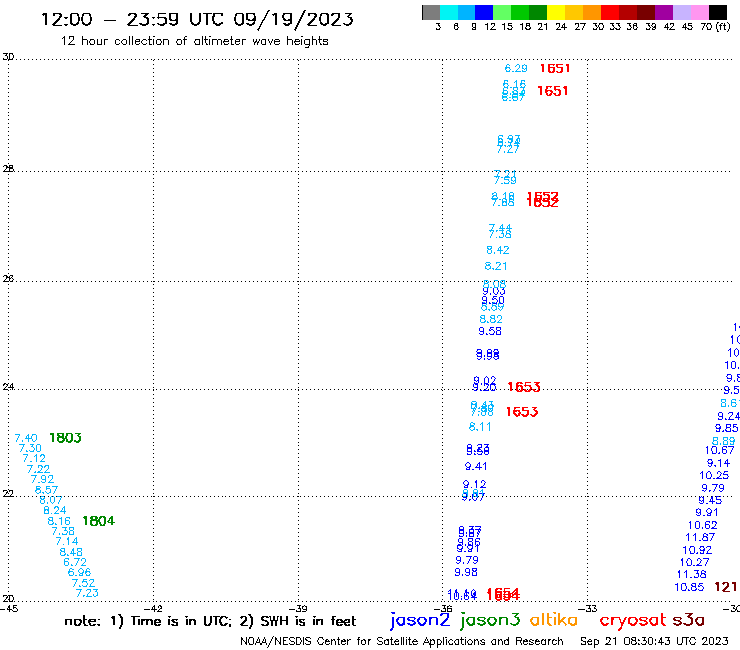Click the orange 30 ft legend swatch
The height and width of the screenshot is (650, 740).
tap(592, 12)
